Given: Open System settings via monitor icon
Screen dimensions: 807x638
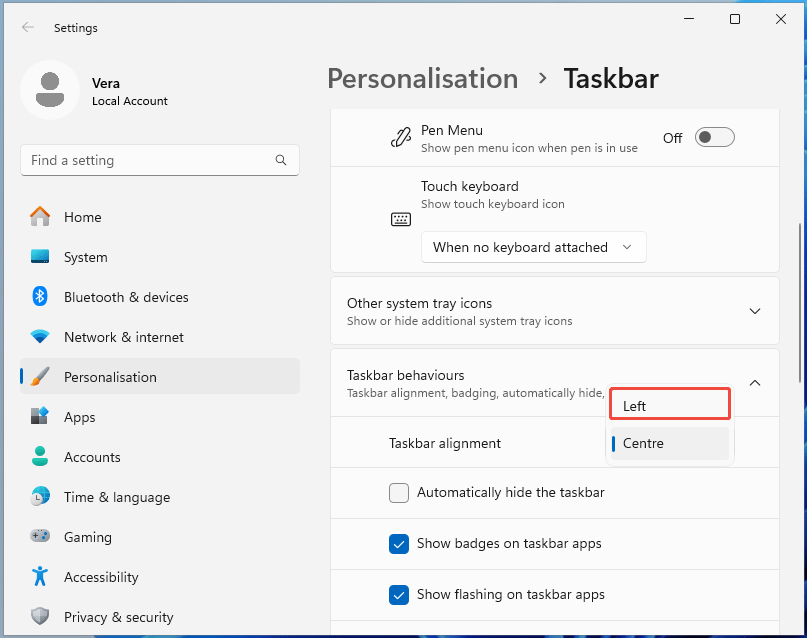Looking at the screenshot, I should pyautogui.click(x=40, y=257).
